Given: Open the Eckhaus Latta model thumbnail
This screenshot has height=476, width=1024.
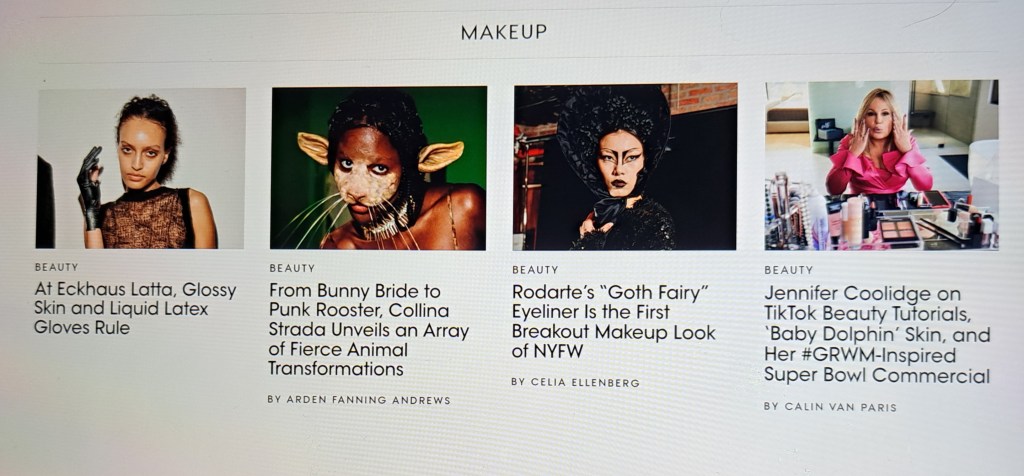Looking at the screenshot, I should pyautogui.click(x=140, y=168).
